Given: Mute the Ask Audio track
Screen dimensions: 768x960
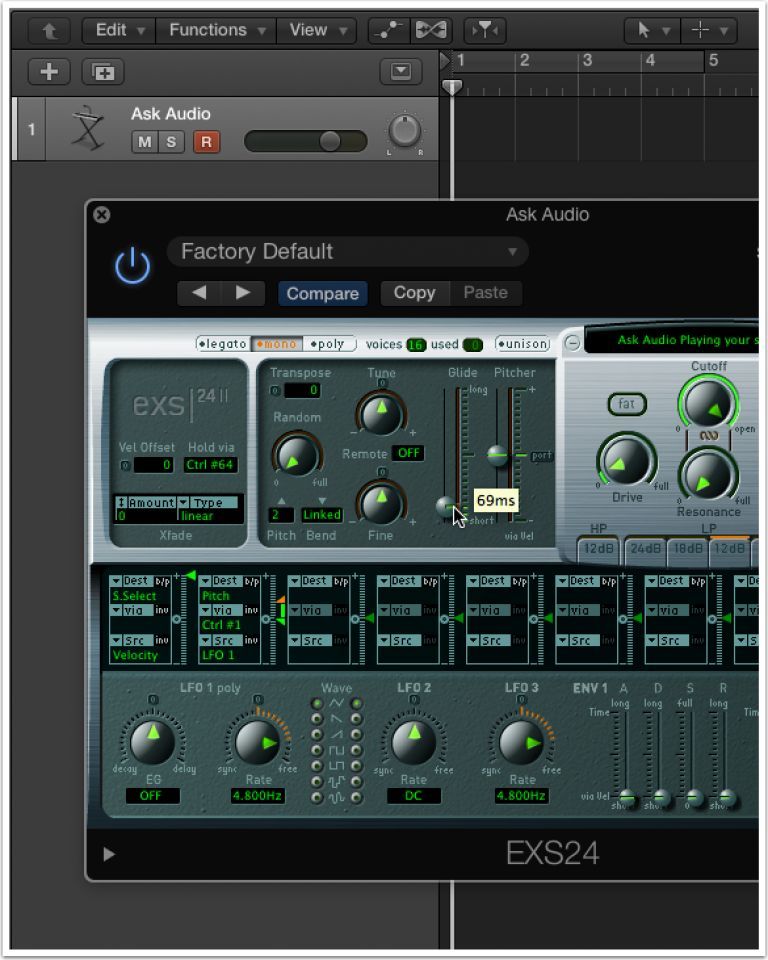Looking at the screenshot, I should (144, 142).
